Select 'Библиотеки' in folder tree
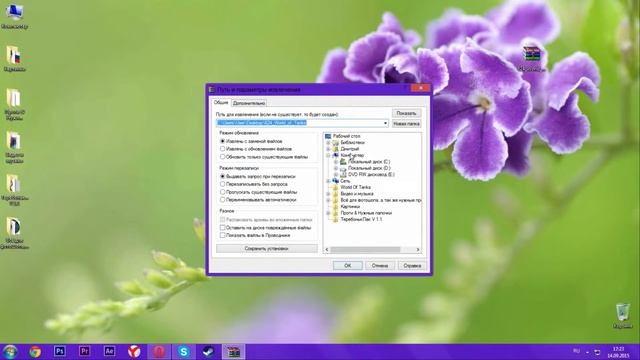Image resolution: width=640 pixels, height=360 pixels. (x=352, y=143)
